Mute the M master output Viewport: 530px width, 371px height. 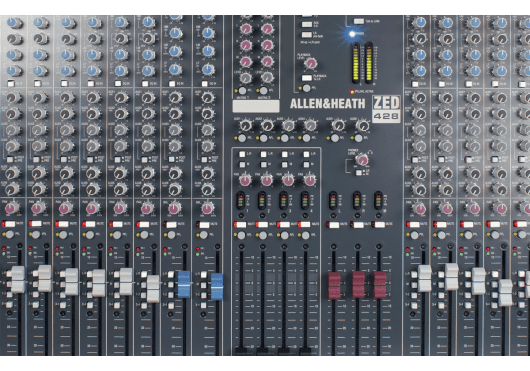click(x=380, y=225)
